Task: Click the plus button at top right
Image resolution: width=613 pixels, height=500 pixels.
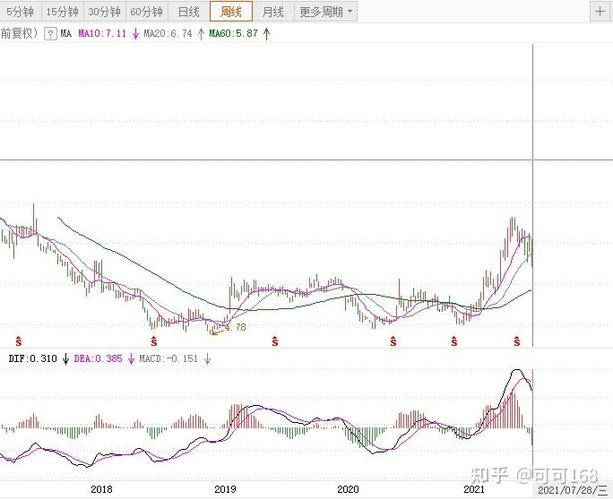Action: point(600,11)
